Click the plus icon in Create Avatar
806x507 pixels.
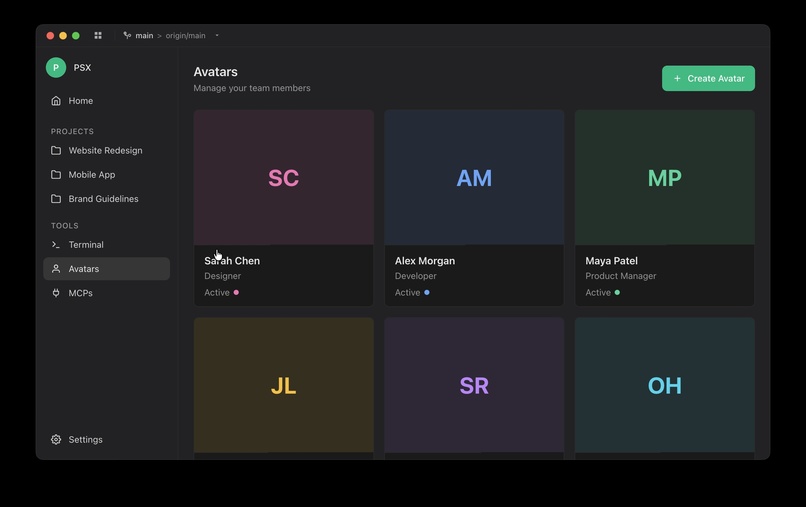(x=677, y=79)
